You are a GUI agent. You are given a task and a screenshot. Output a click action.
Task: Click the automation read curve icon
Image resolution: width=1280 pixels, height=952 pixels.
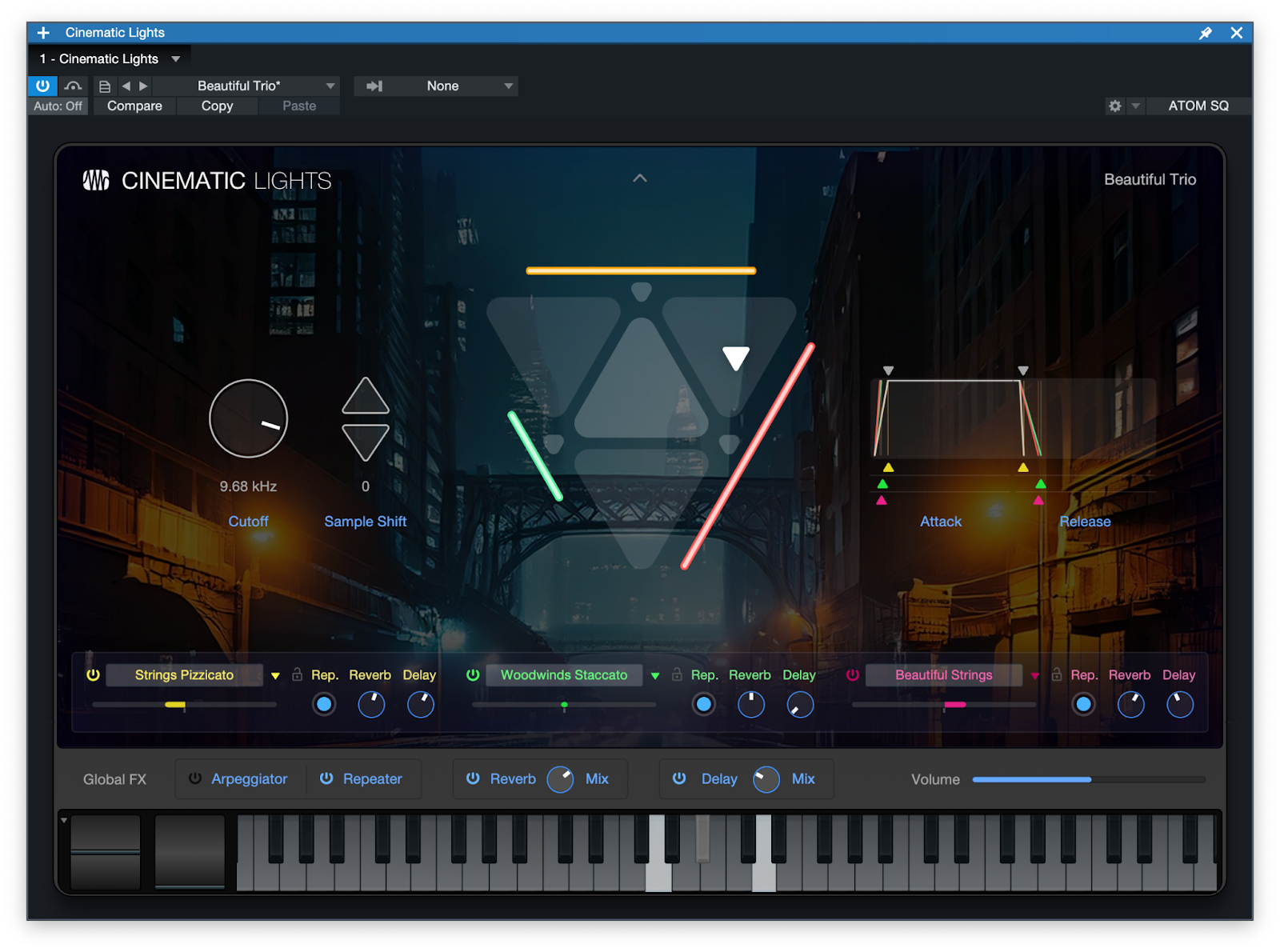pyautogui.click(x=74, y=86)
